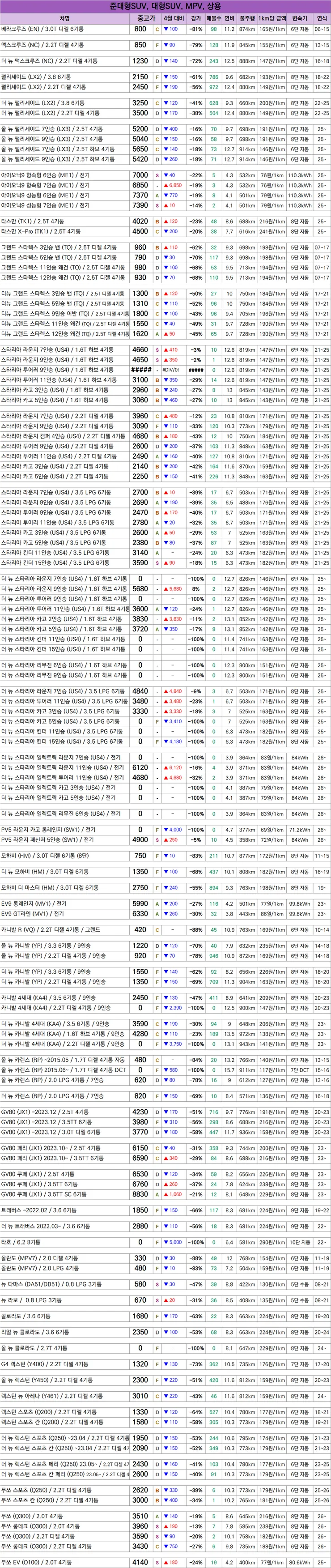Click the '1km당 금액' column header

[272, 18]
